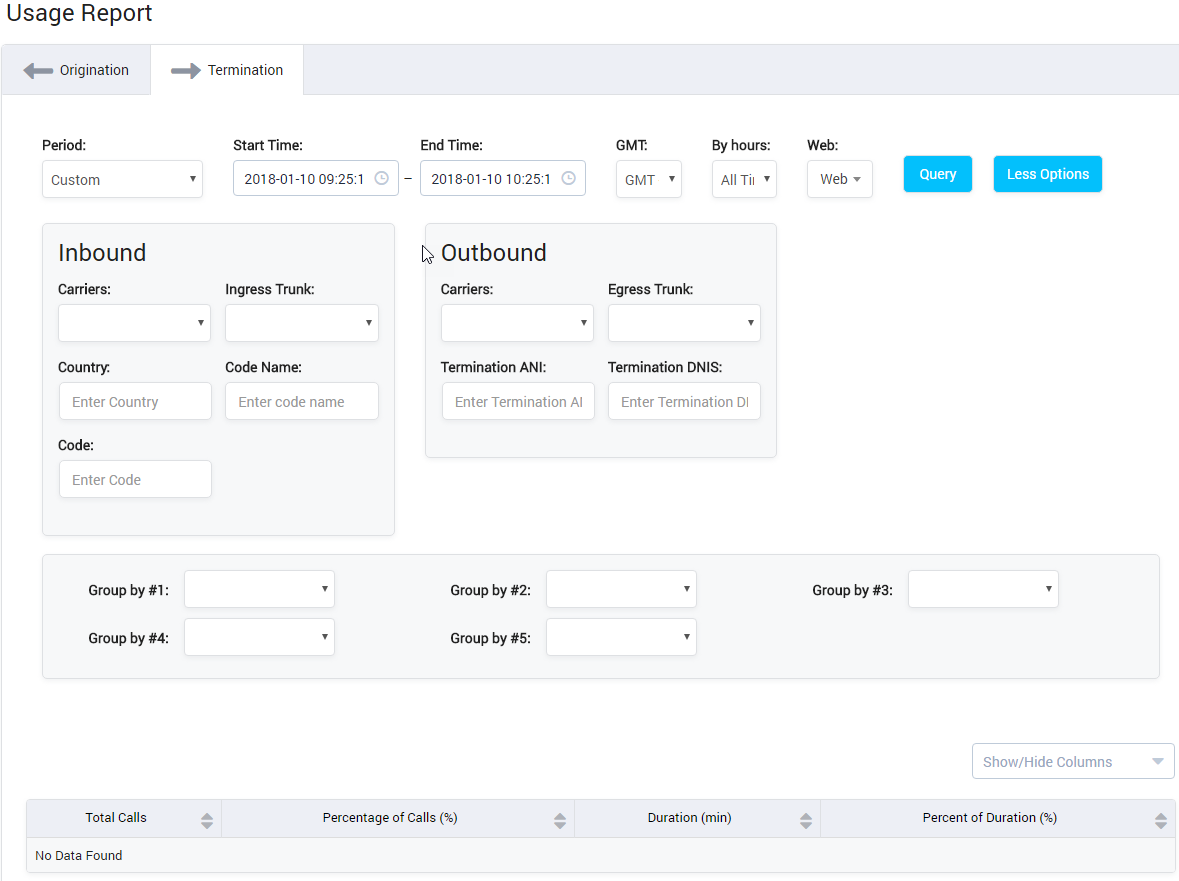Sort the Total Calls column
This screenshot has width=1179, height=881.
207,818
